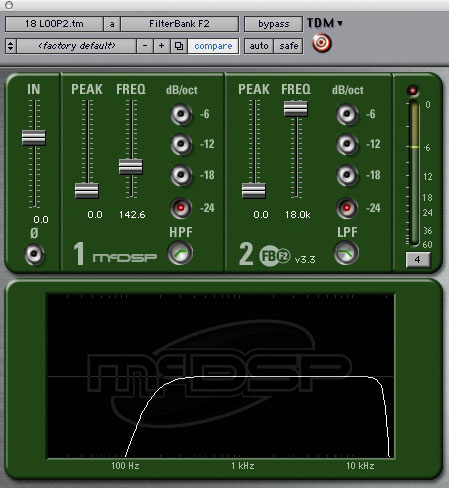Image resolution: width=449 pixels, height=488 pixels.
Task: Click the IN value 0.0 field
Action: pos(41,220)
